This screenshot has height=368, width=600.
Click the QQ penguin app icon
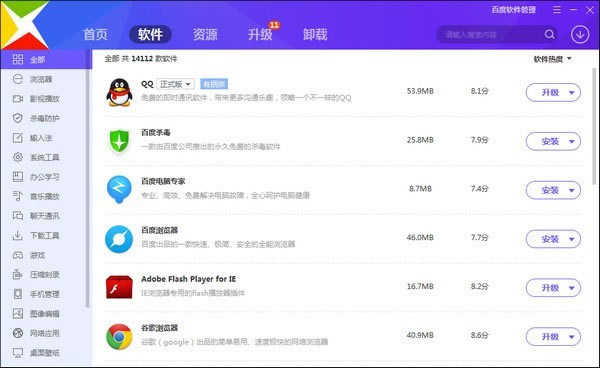[x=119, y=92]
